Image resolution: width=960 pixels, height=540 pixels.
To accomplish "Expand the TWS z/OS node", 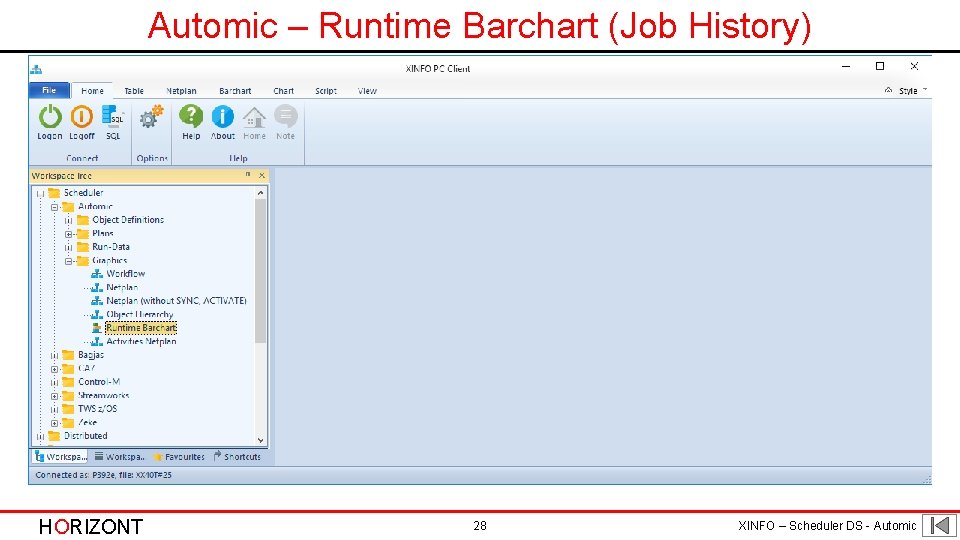I will coord(54,409).
